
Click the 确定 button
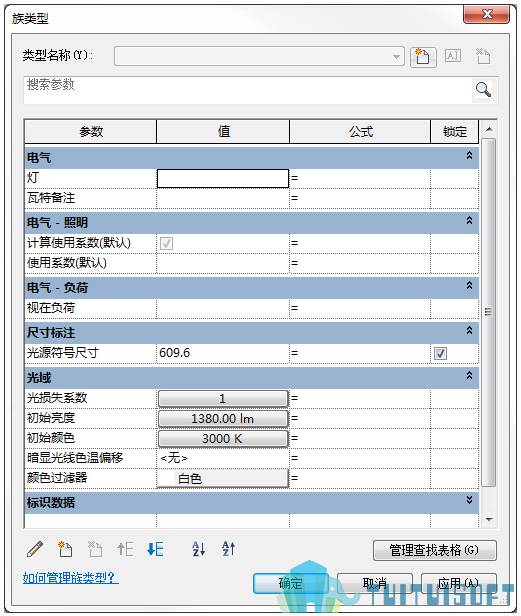[x=290, y=583]
